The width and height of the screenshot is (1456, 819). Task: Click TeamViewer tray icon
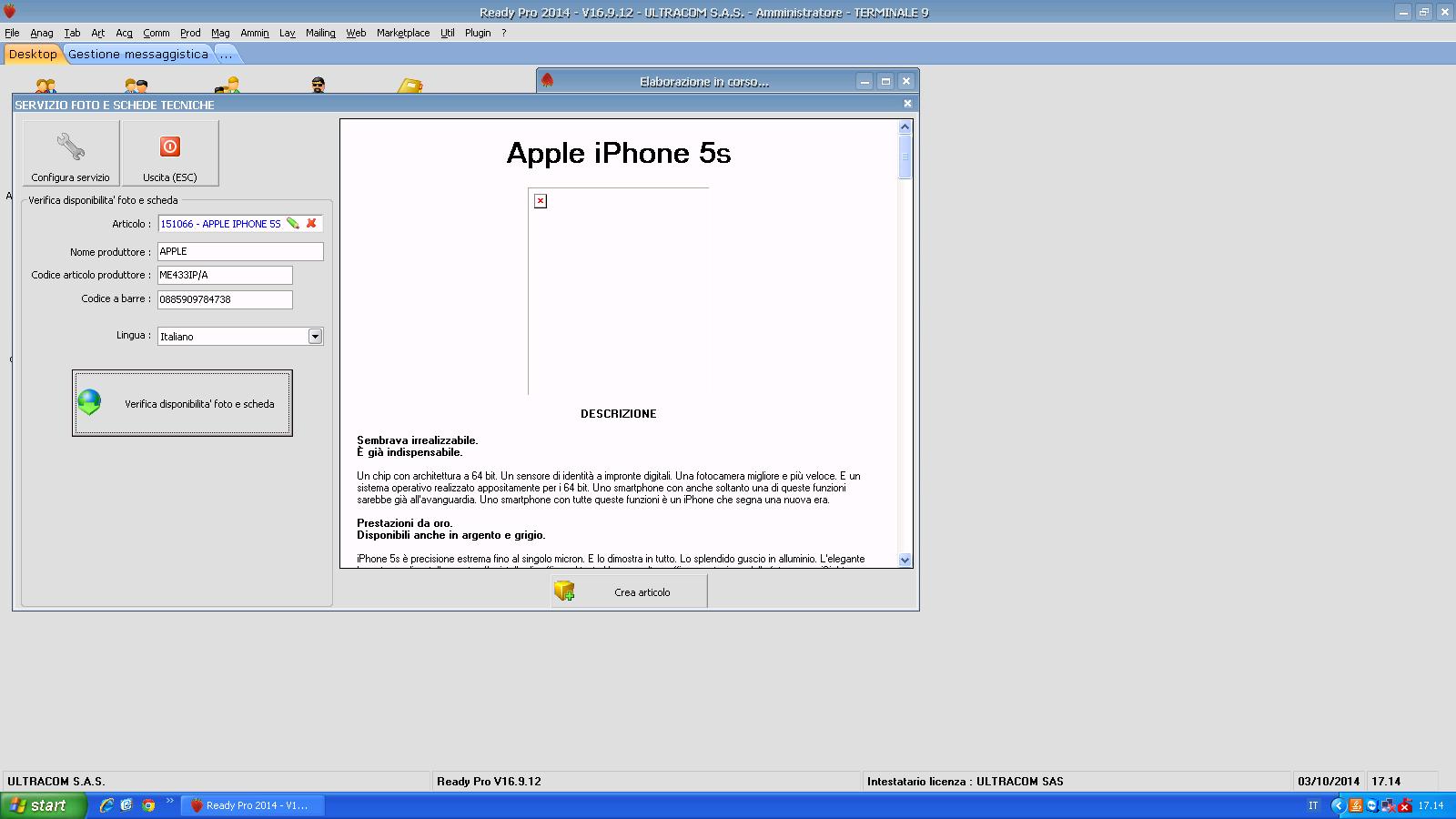(x=1371, y=805)
